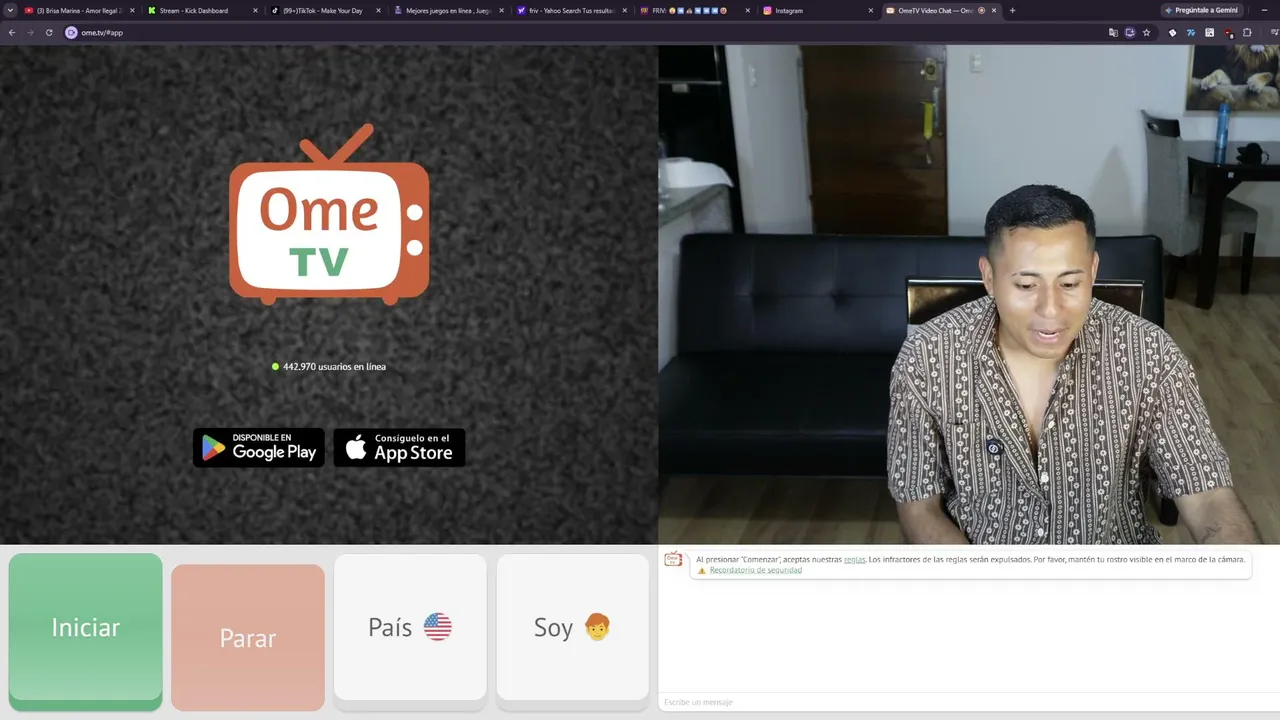Open the Google Play download badge

pyautogui.click(x=259, y=447)
